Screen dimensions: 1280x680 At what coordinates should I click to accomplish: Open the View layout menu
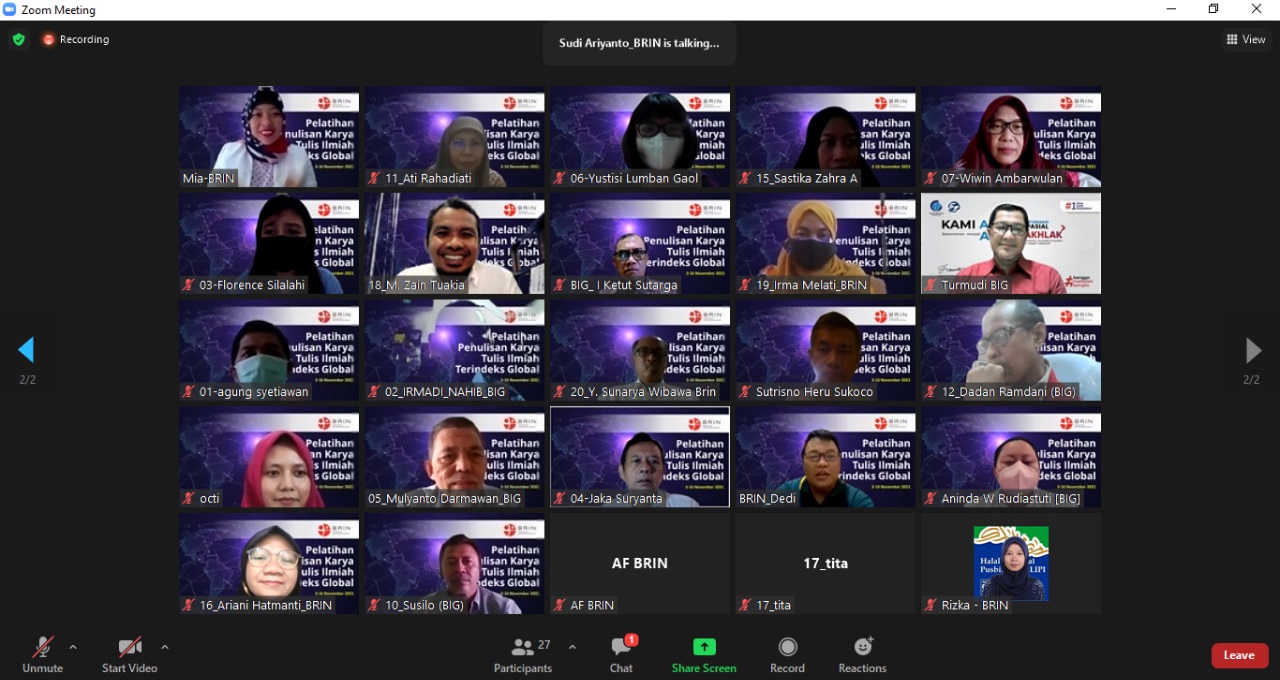[x=1246, y=39]
